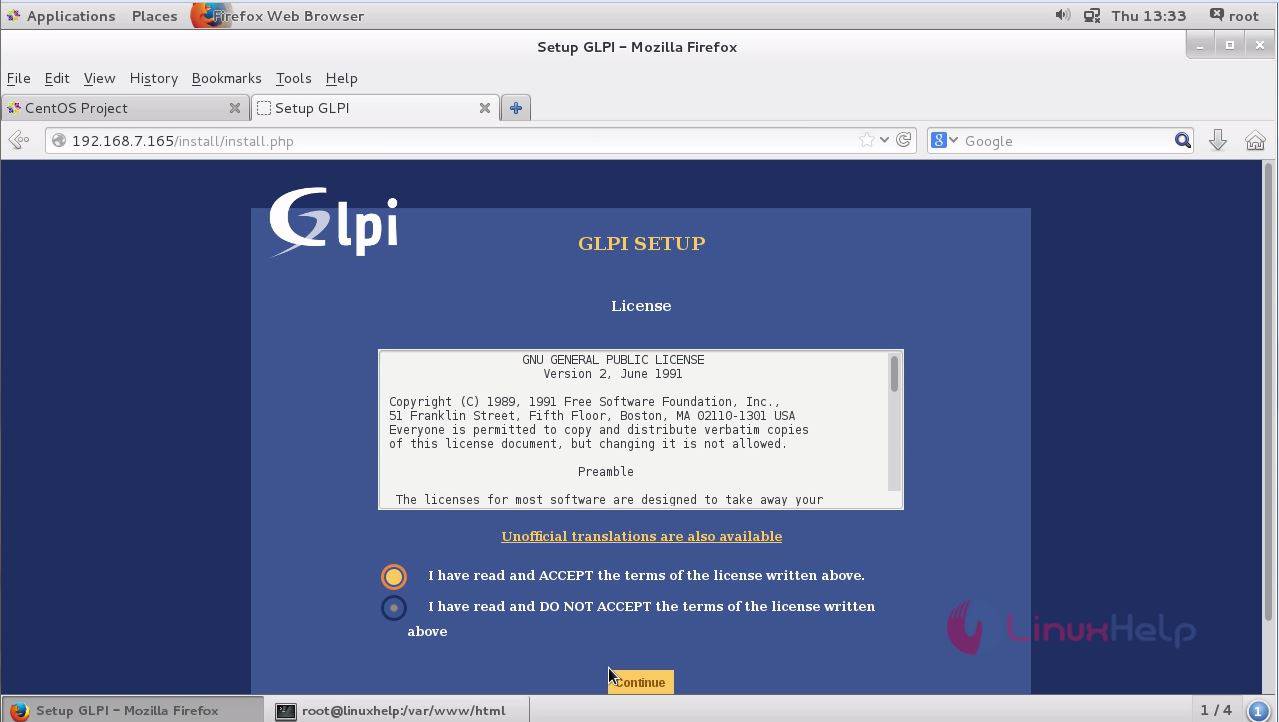Click the Continue button
Viewport: 1279px width, 722px height.
(x=640, y=682)
